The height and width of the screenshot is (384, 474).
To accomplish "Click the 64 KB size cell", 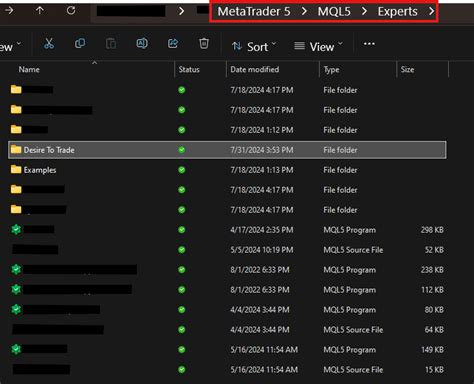I will [434, 330].
